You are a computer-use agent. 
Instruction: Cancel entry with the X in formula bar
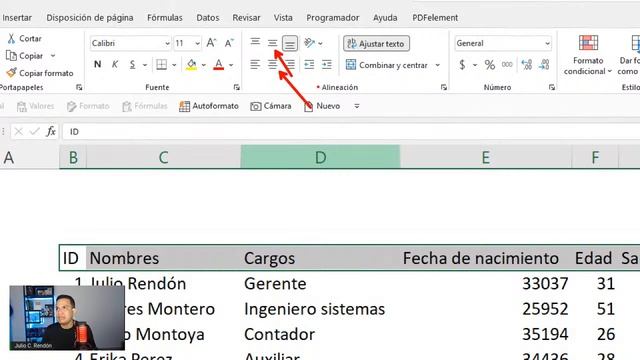pyautogui.click(x=18, y=131)
